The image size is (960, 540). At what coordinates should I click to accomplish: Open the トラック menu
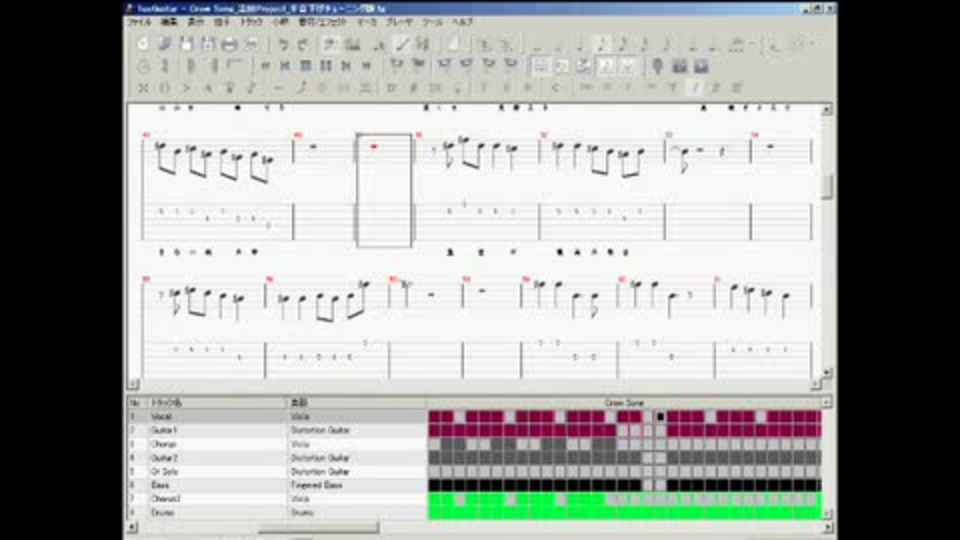click(251, 22)
